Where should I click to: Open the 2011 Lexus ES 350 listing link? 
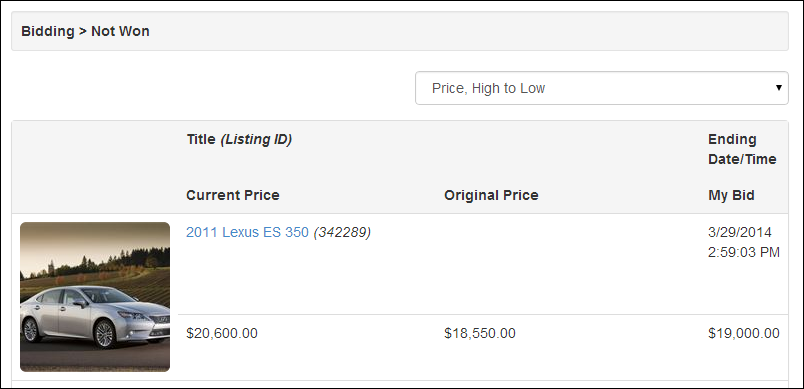click(247, 232)
